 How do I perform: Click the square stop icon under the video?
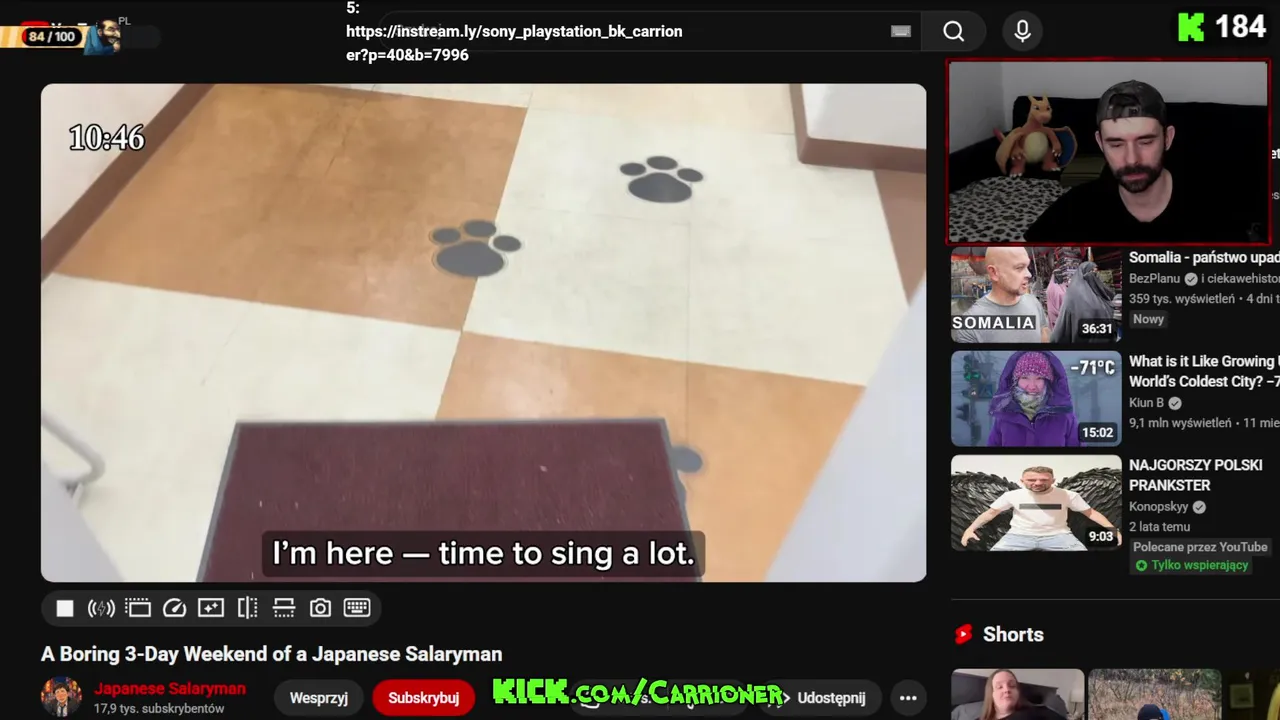65,608
